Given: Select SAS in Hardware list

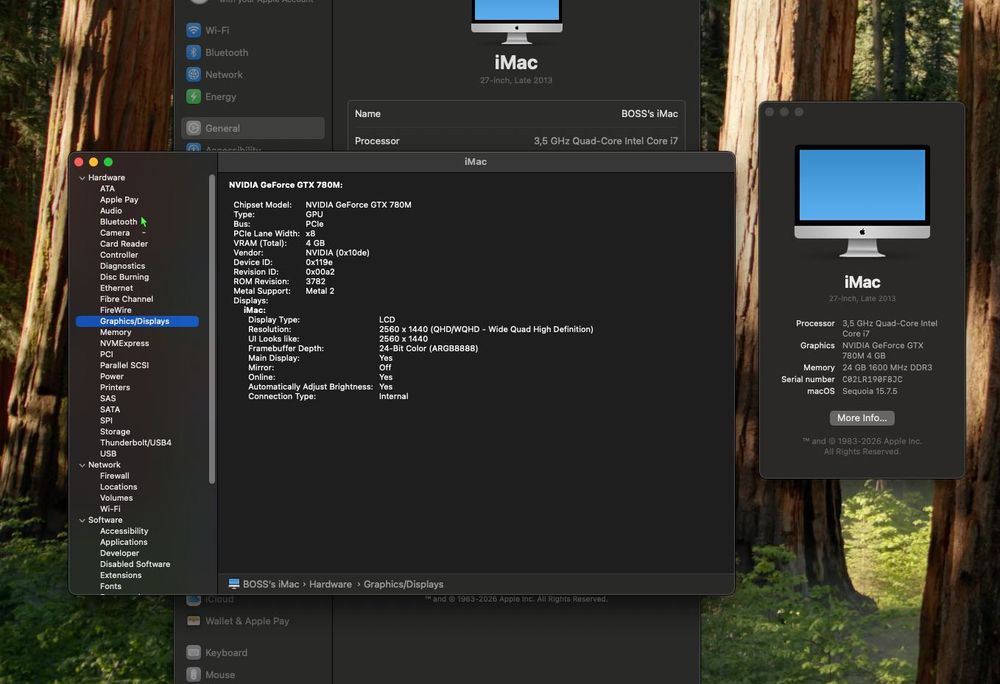Looking at the screenshot, I should tap(108, 398).
